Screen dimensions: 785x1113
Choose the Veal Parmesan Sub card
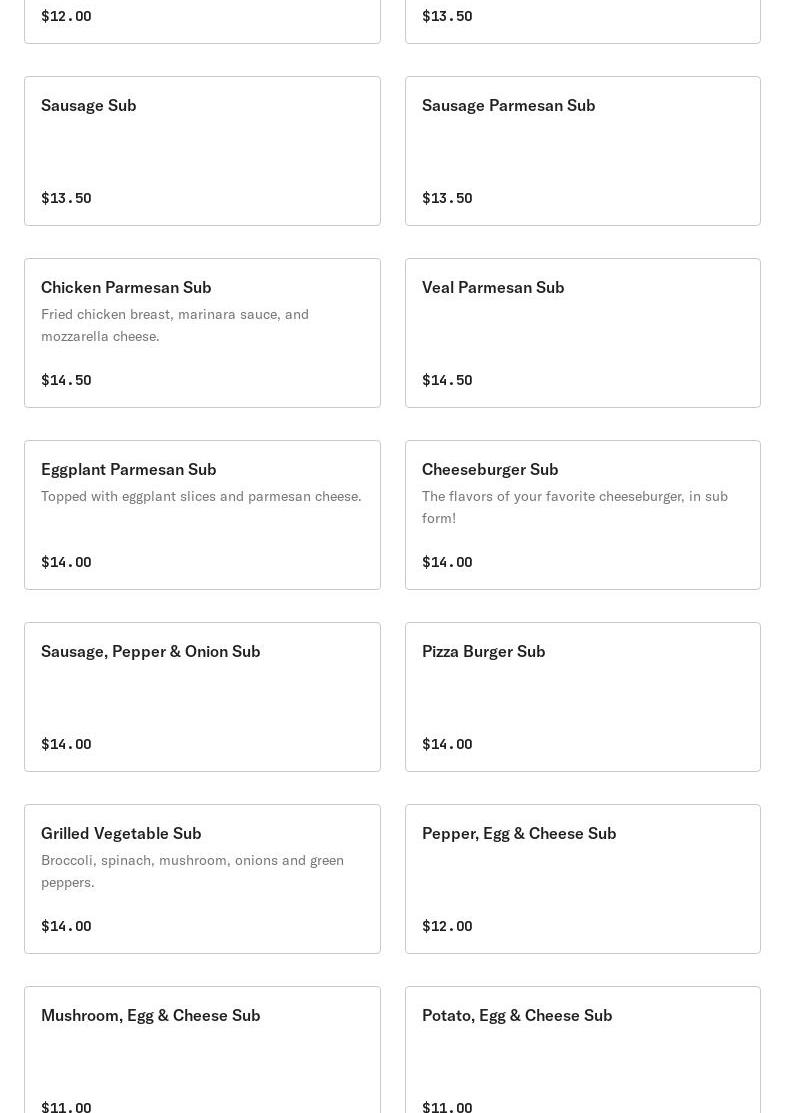[x=582, y=332]
